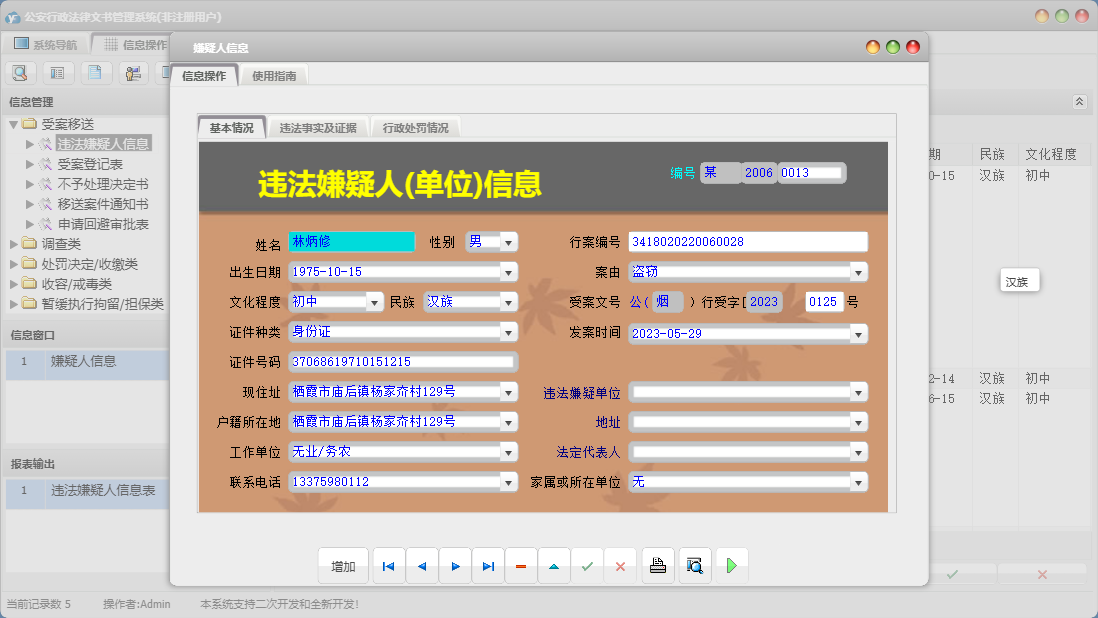Click the green play arrow button
Screen dimensions: 1098x618
731,567
